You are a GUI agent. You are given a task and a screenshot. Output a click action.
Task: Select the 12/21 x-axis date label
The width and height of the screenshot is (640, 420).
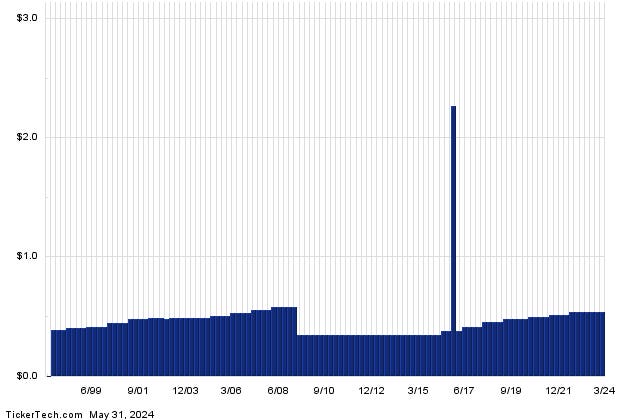(x=558, y=391)
